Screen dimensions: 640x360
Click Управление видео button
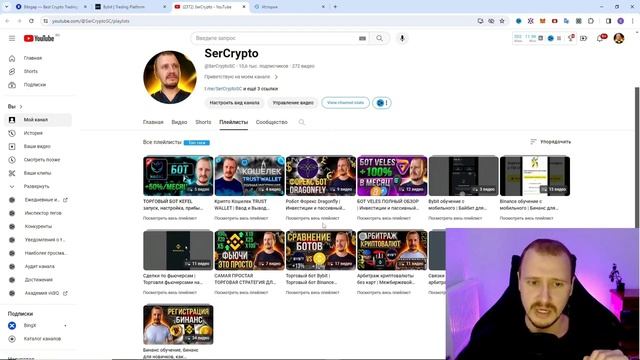293,103
